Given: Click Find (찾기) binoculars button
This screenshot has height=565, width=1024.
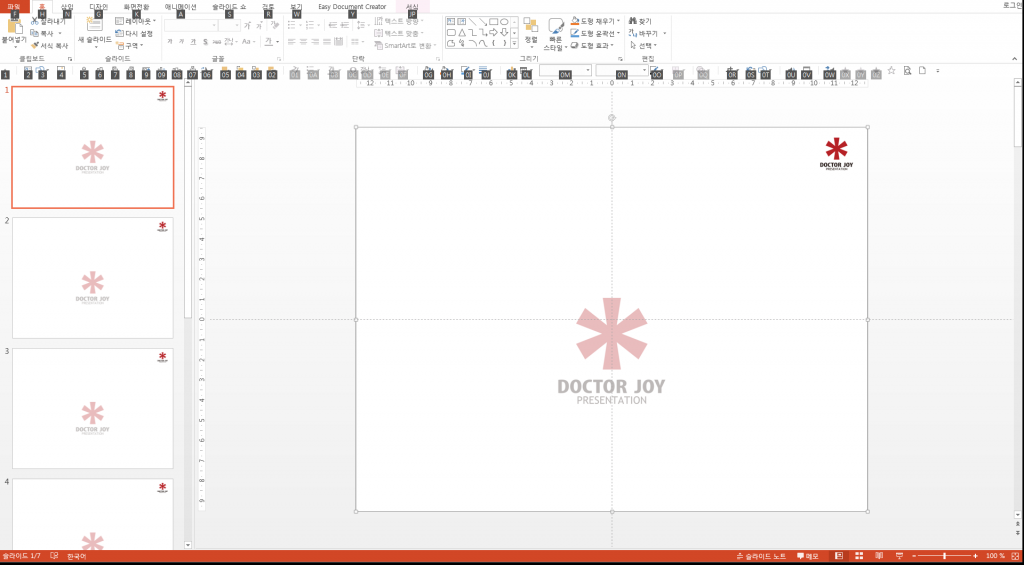Looking at the screenshot, I should 641,21.
